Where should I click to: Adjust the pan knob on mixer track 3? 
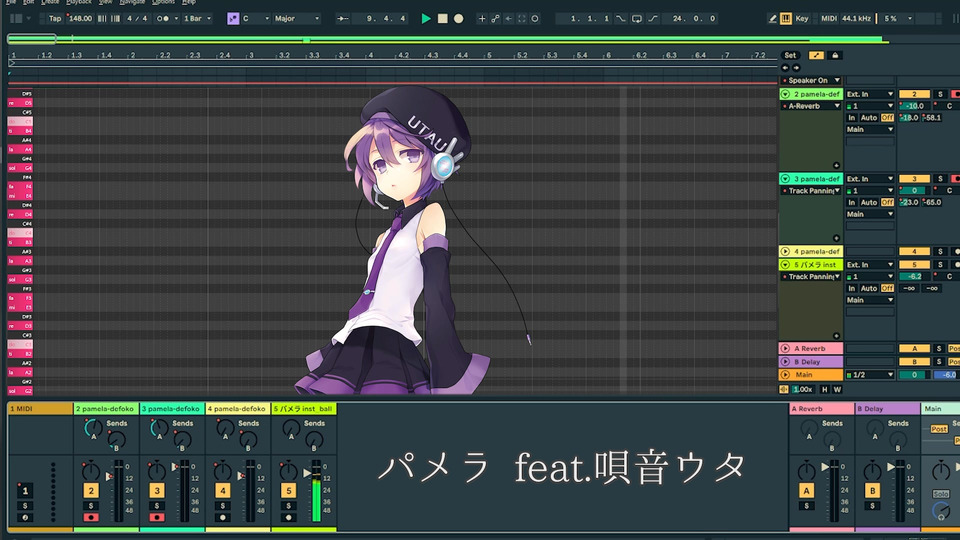[x=156, y=470]
